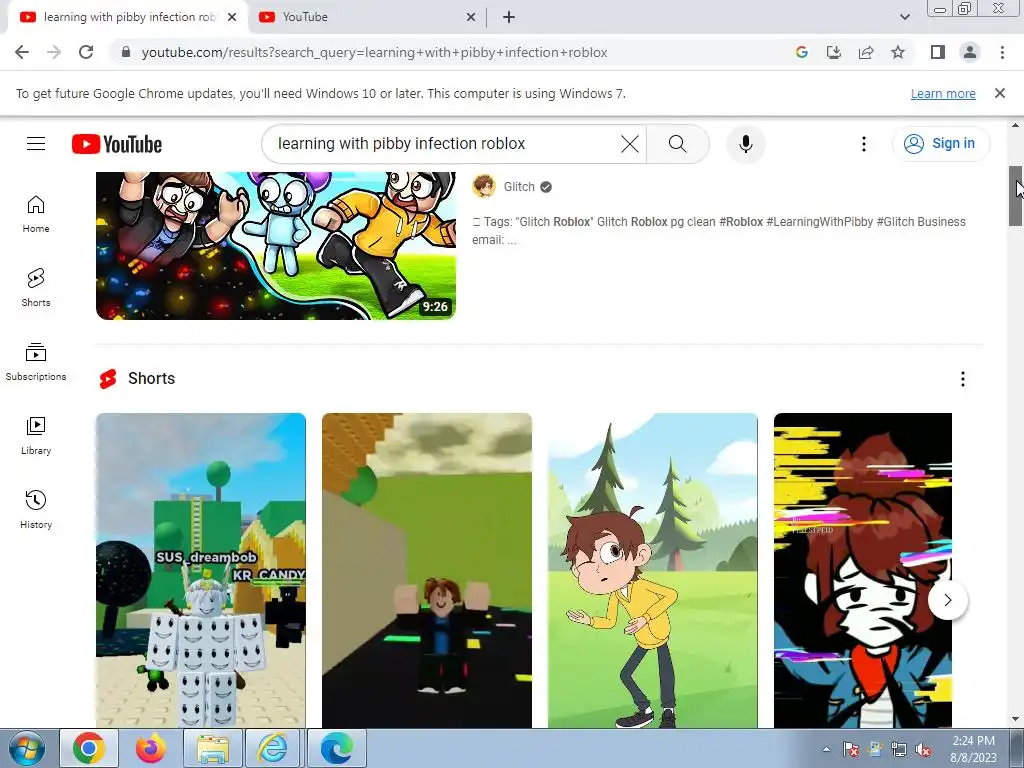
Task: Open the Windows Start menu
Action: coord(27,748)
